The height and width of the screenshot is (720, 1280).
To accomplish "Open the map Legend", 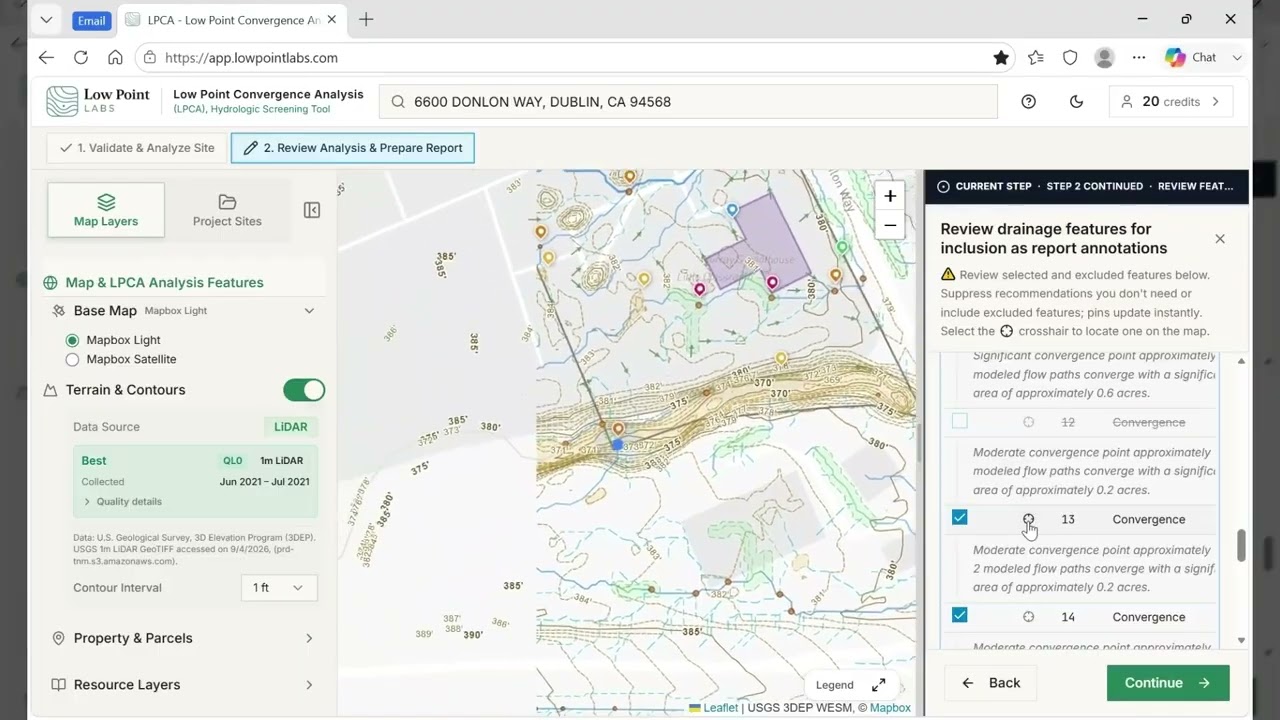I will (x=835, y=685).
